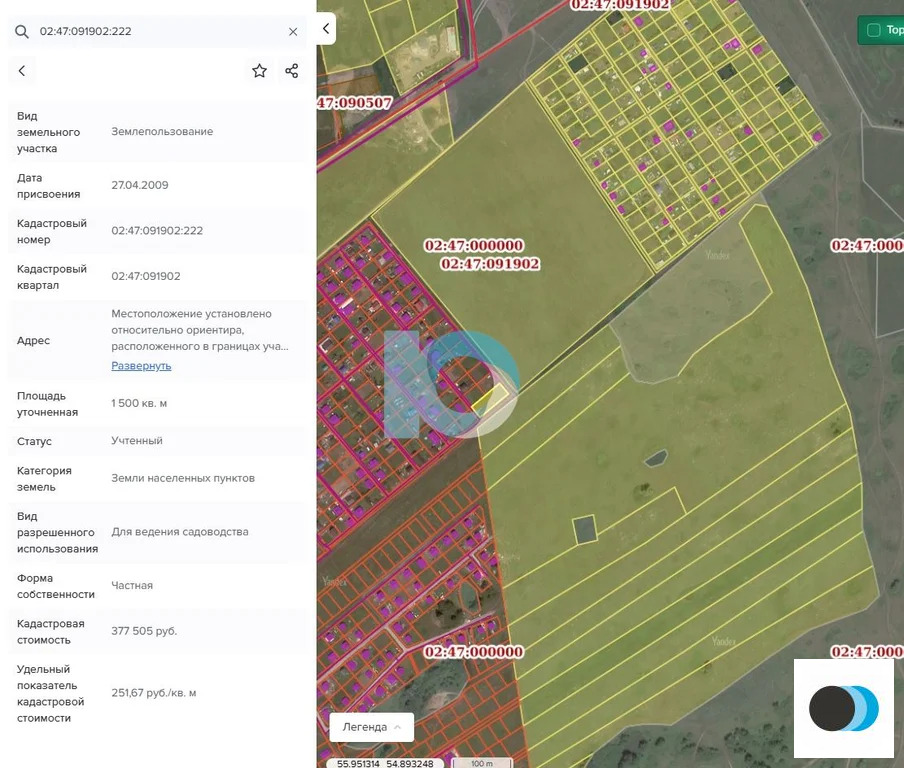Click the 251,67 руб./кв. м value
The height and width of the screenshot is (768, 904).
pos(153,692)
